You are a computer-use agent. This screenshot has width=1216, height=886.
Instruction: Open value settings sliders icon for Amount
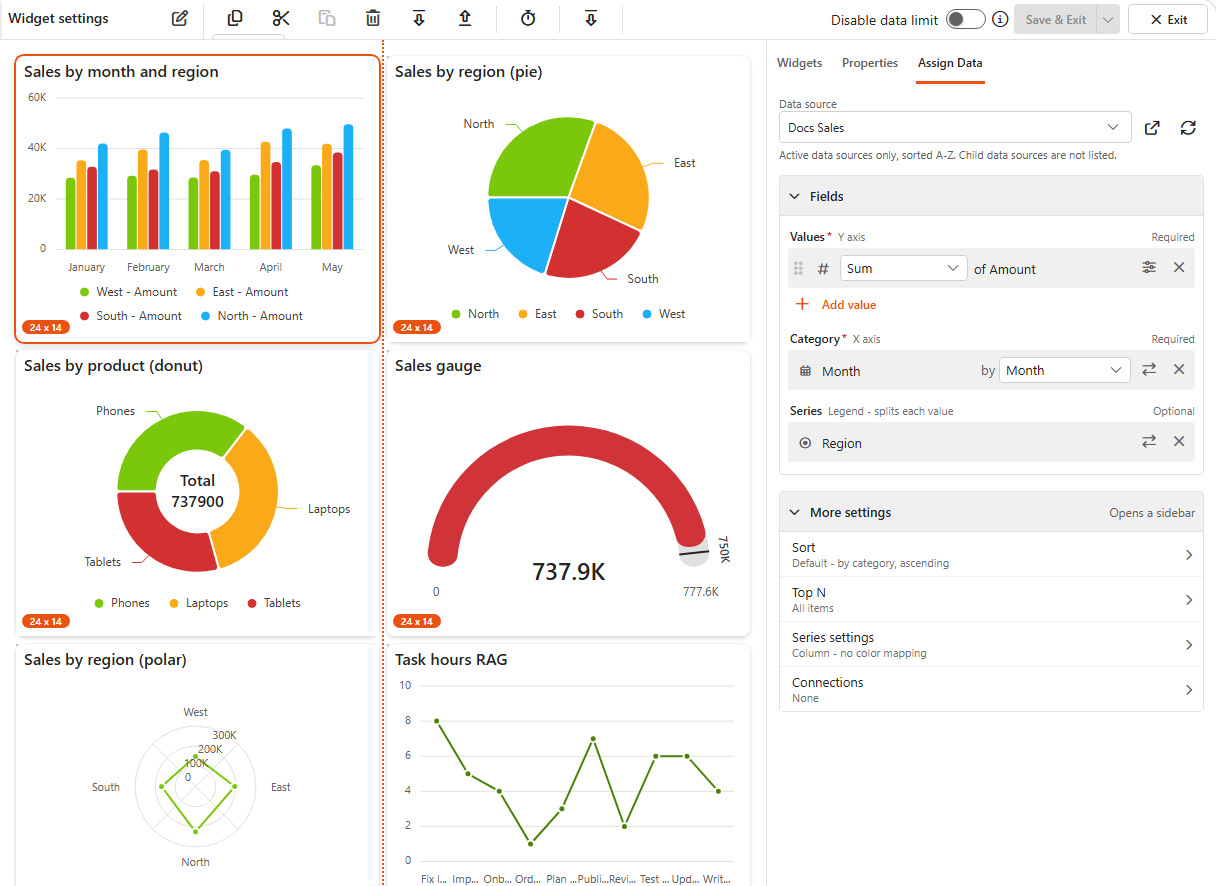1150,267
